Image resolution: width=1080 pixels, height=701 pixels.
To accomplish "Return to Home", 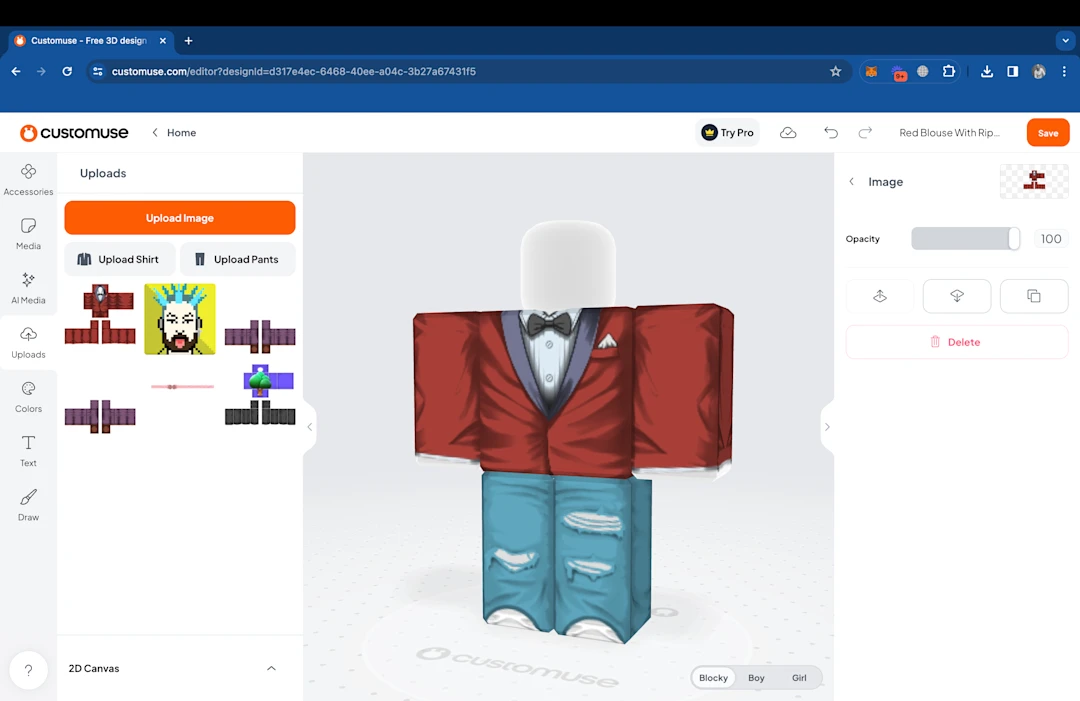I will click(174, 133).
